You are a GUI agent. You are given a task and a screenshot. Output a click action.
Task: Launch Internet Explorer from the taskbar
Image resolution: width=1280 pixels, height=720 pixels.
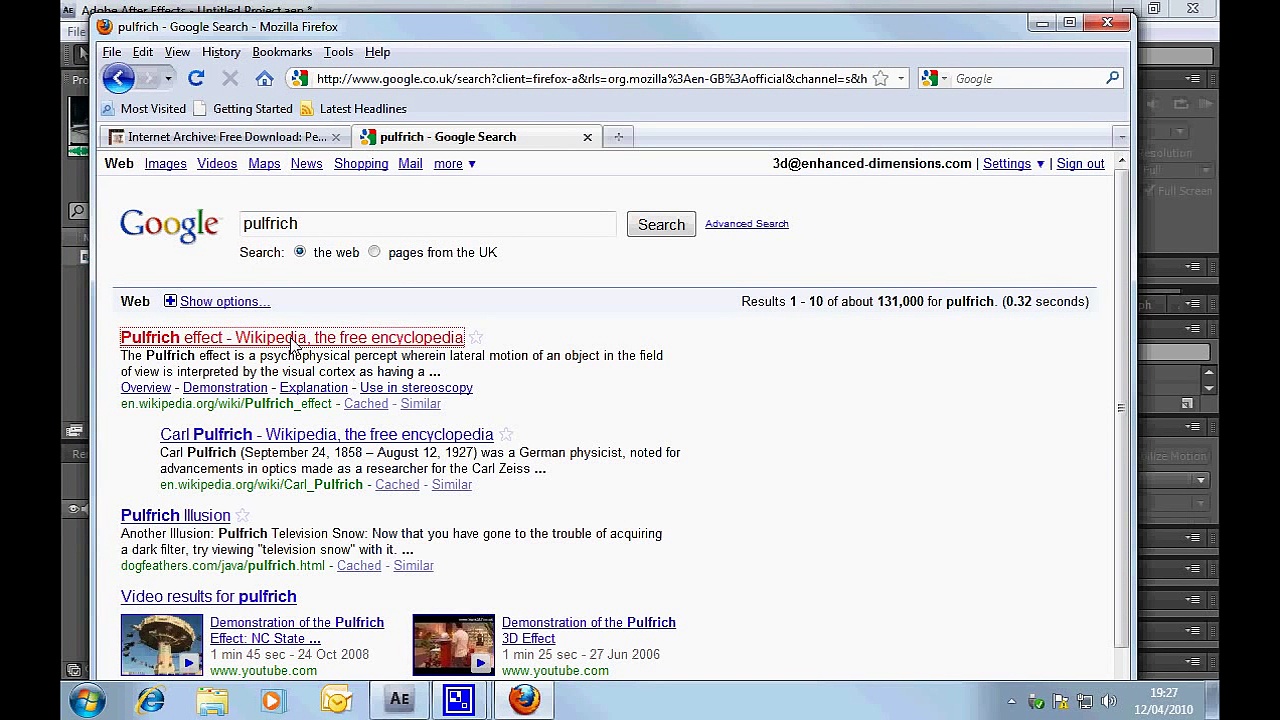coord(151,700)
